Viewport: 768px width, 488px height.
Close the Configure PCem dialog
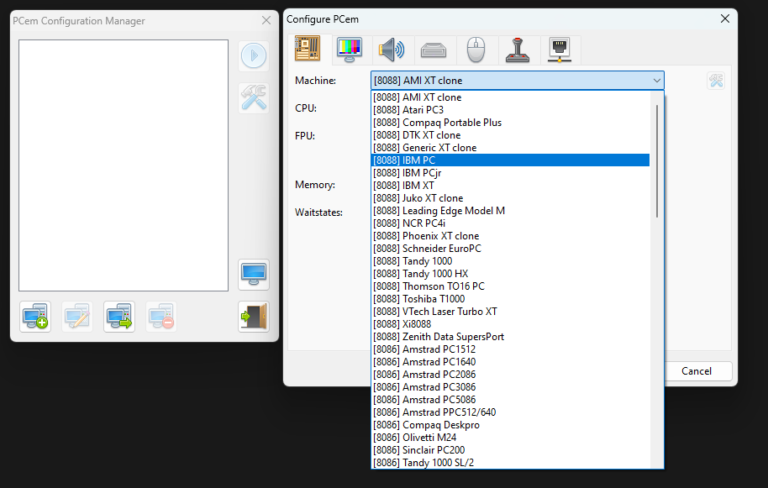click(725, 19)
